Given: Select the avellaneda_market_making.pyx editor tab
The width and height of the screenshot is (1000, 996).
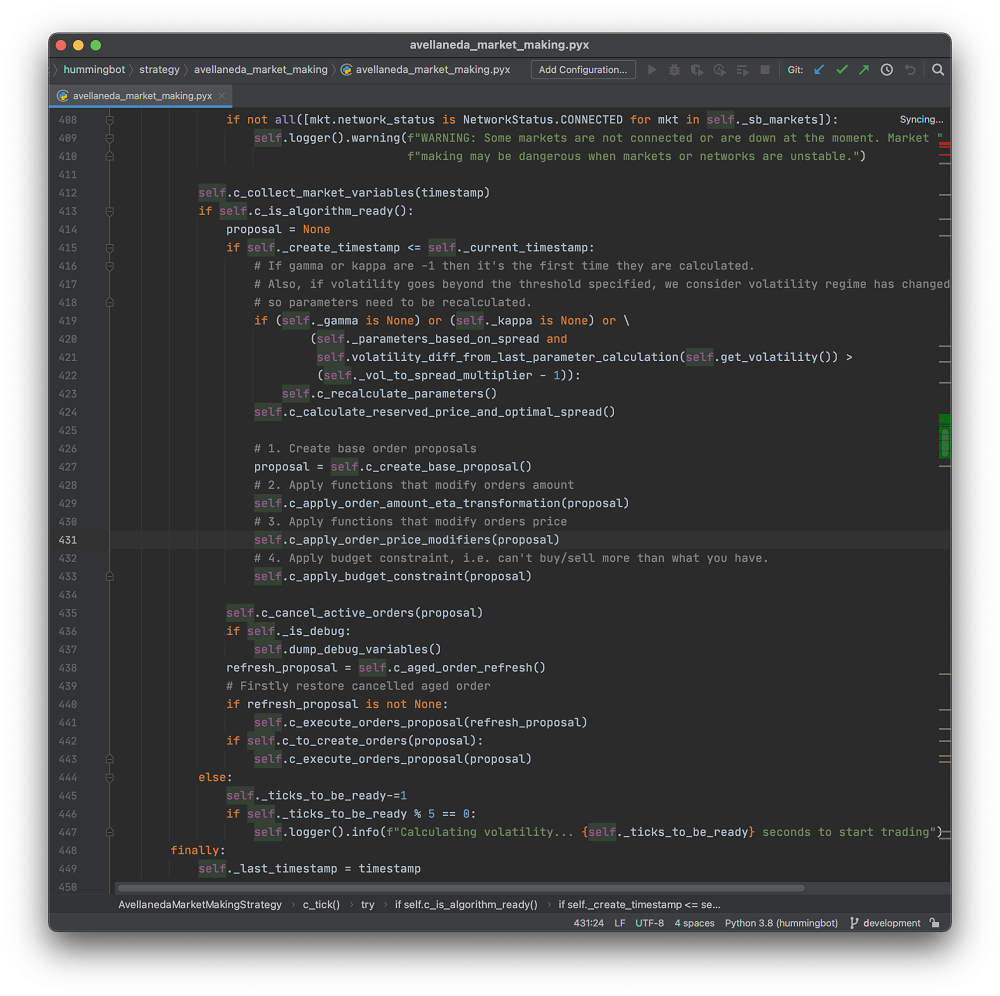Looking at the screenshot, I should point(141,96).
